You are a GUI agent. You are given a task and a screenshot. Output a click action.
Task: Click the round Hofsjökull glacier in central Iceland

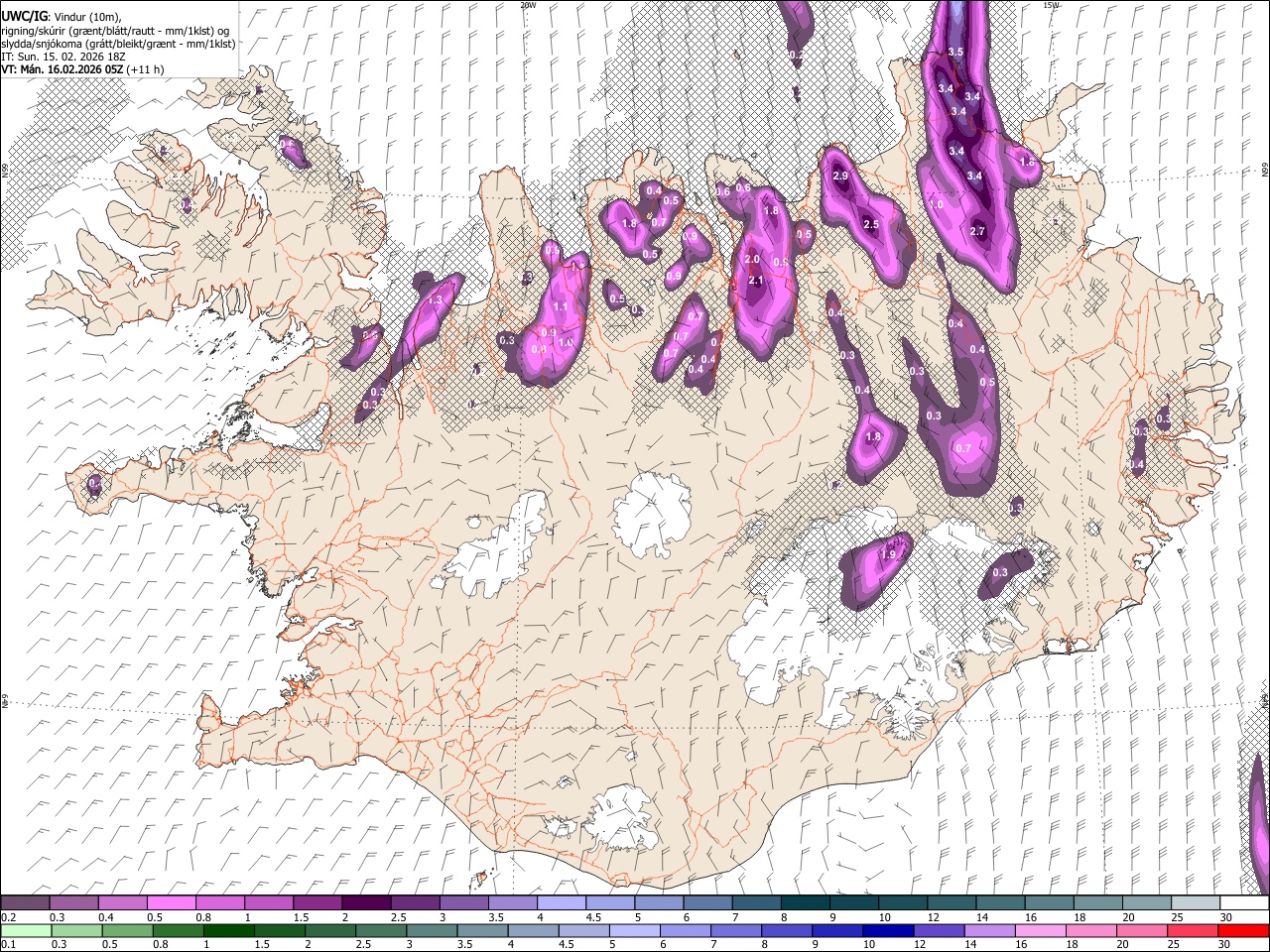click(651, 514)
